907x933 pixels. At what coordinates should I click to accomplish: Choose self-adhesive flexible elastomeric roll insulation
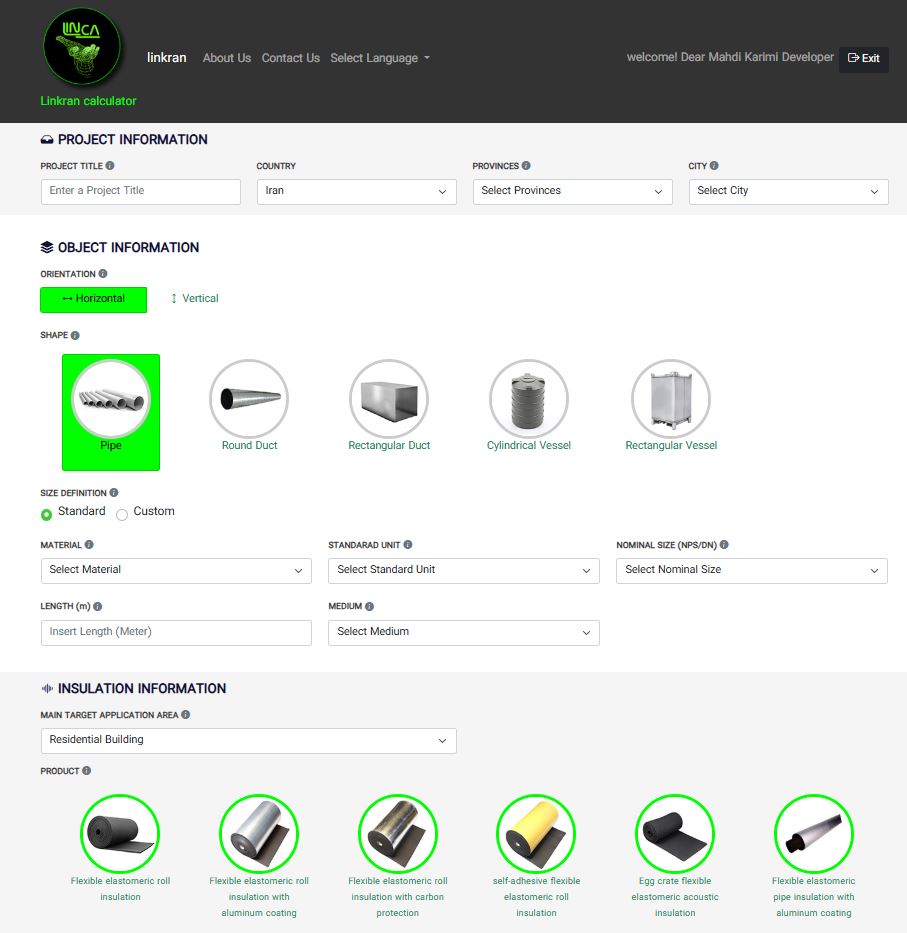(x=536, y=856)
